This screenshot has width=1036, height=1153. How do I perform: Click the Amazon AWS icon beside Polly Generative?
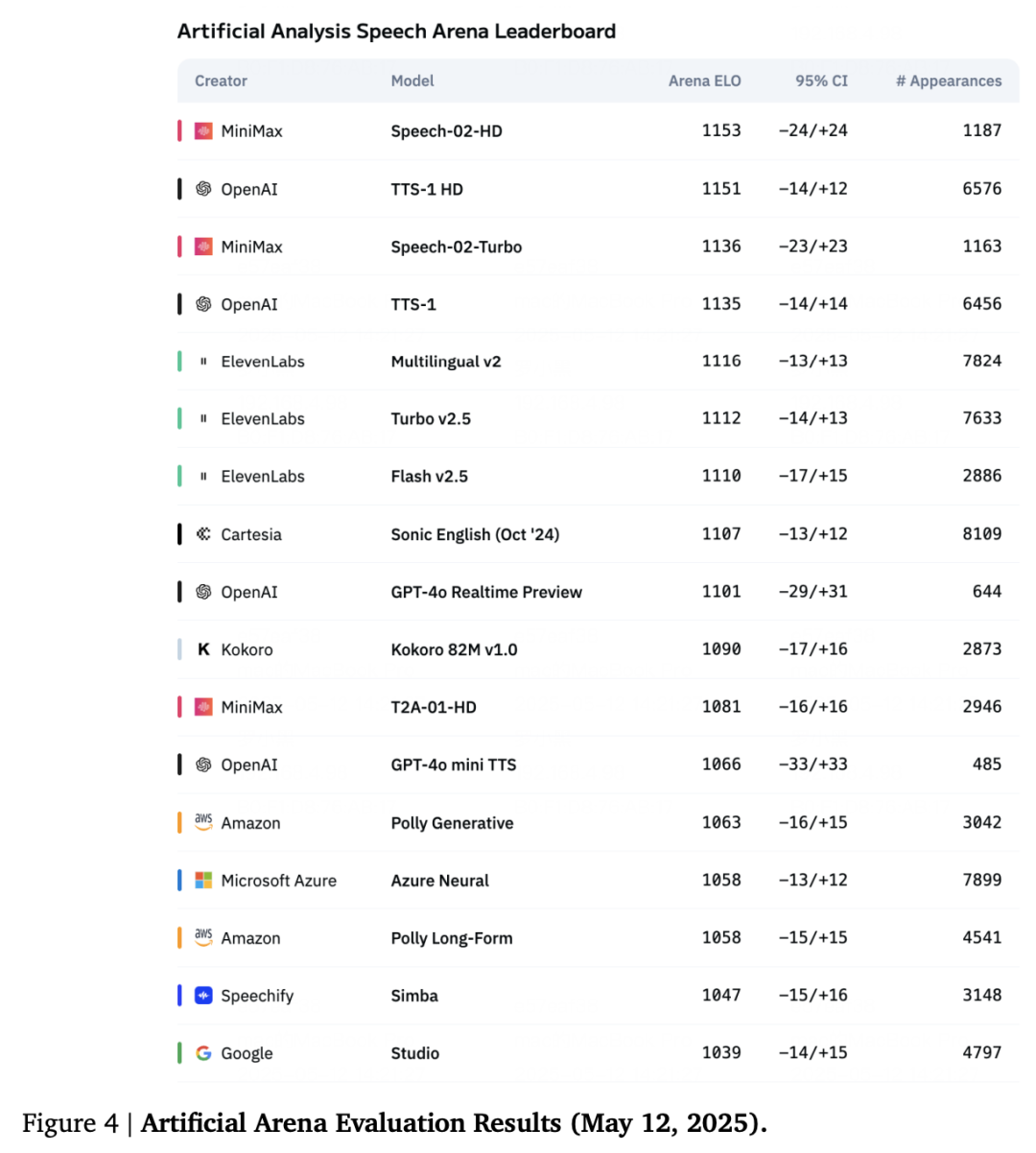pos(203,822)
